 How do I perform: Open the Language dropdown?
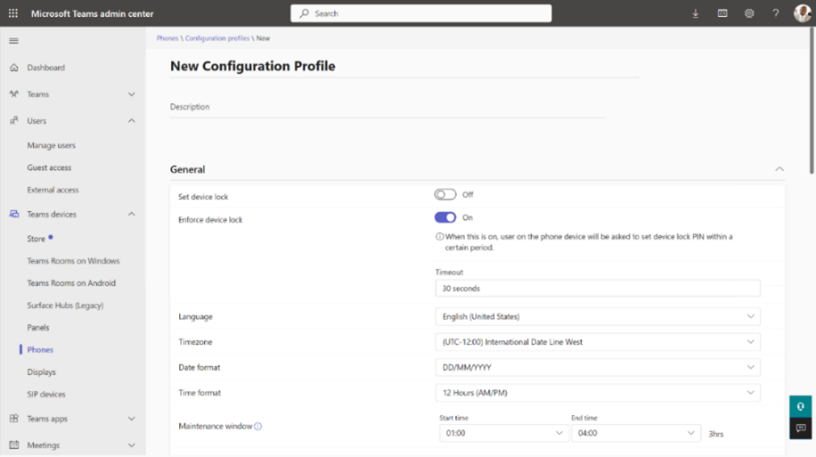pyautogui.click(x=597, y=317)
